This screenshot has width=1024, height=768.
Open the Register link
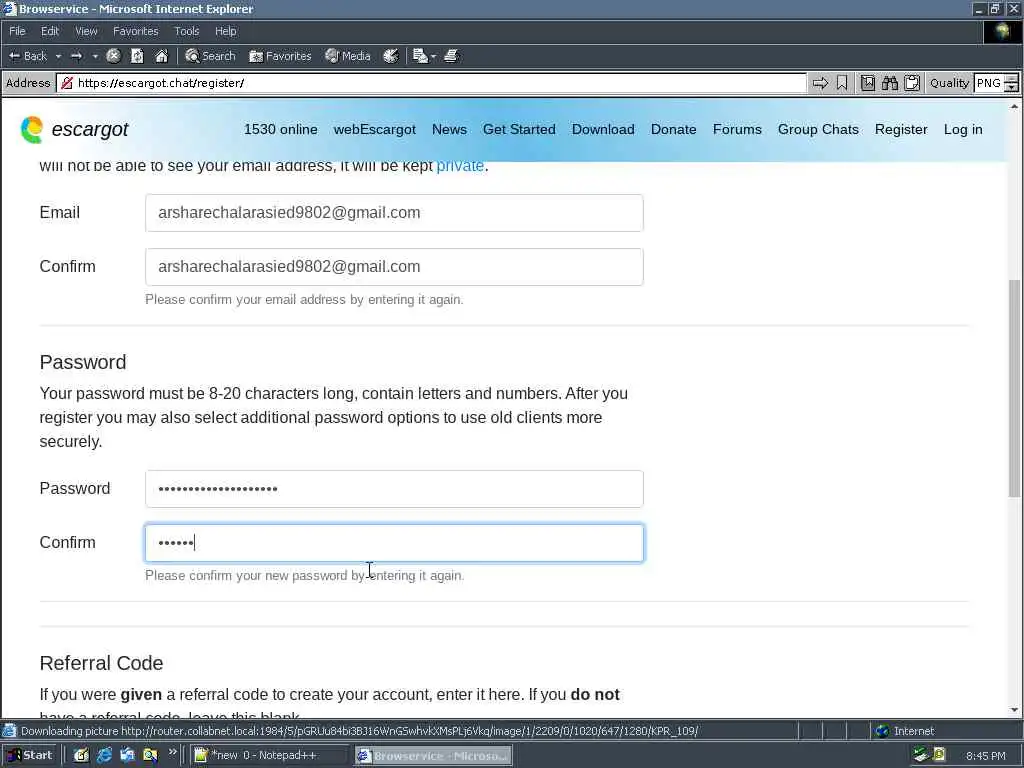pos(901,129)
